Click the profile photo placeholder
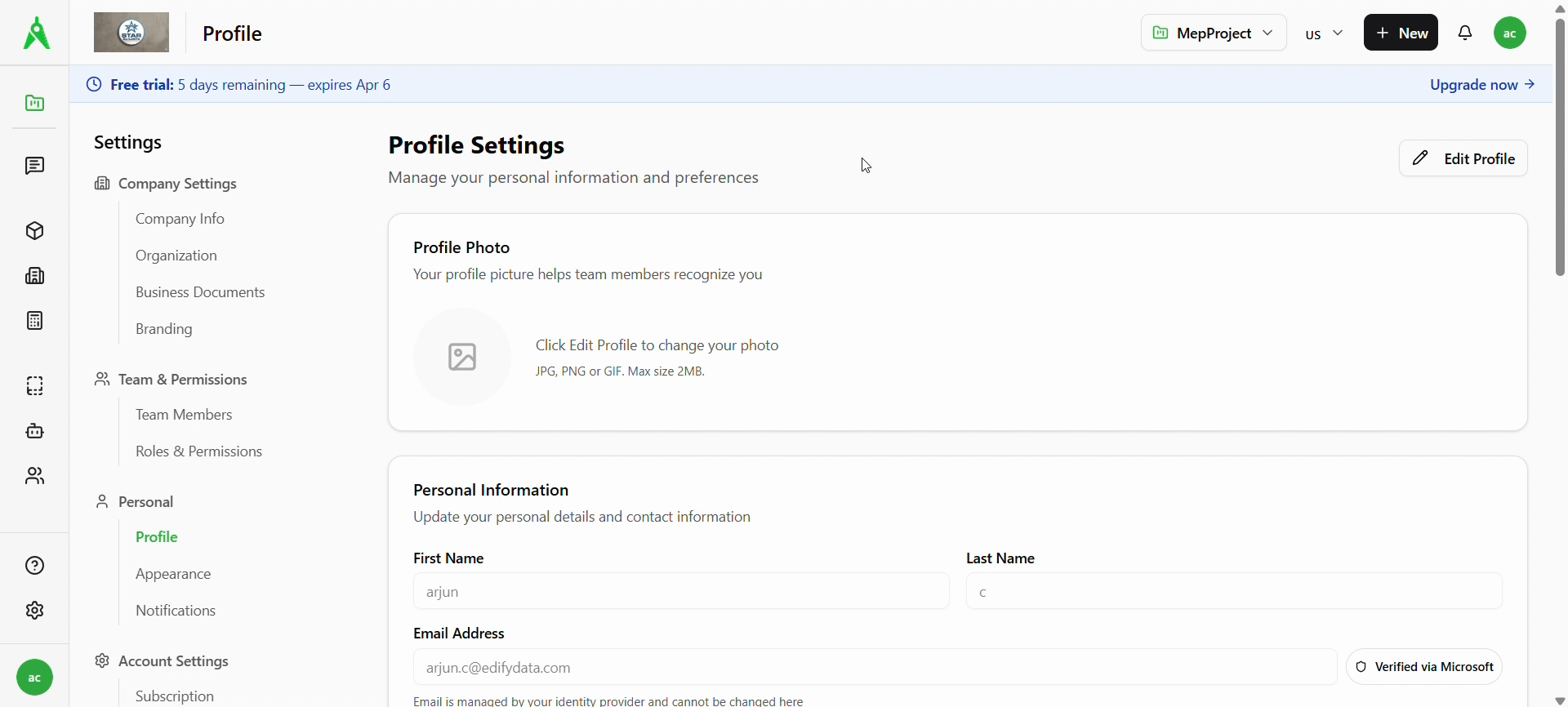This screenshot has width=1568, height=707. (x=462, y=357)
